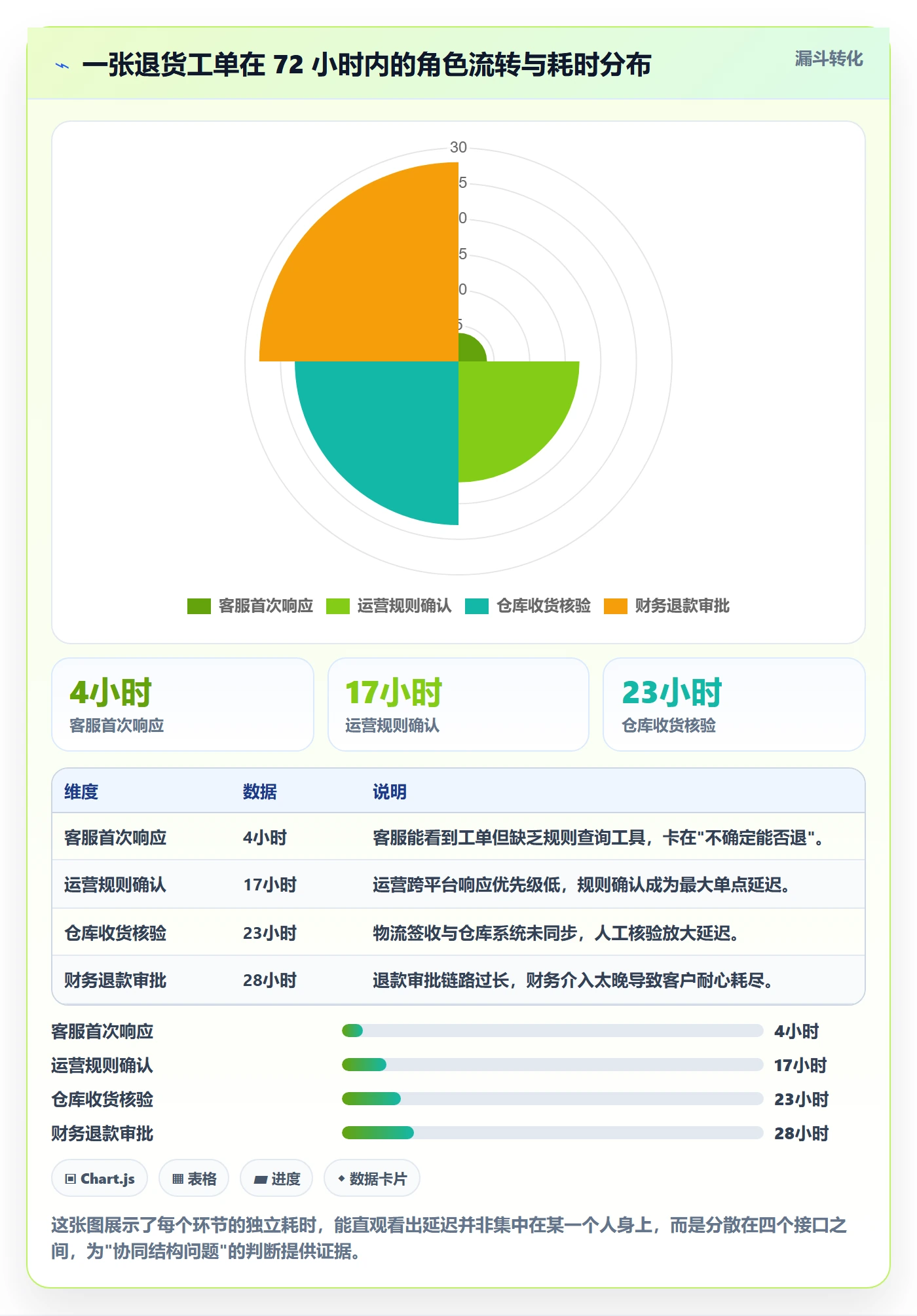The height and width of the screenshot is (1316, 917).
Task: Select the 运营规则确认 table row name
Action: tap(115, 885)
